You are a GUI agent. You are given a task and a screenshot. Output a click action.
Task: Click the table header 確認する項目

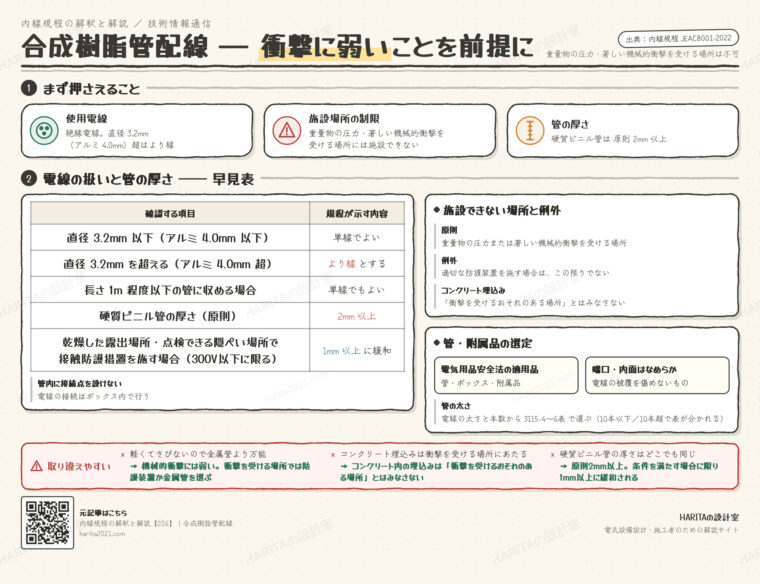pyautogui.click(x=170, y=213)
